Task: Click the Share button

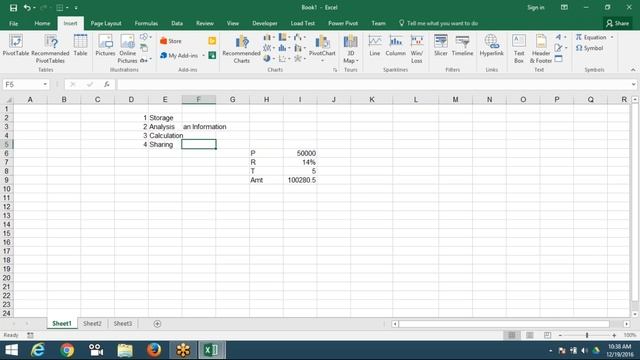Action: [617, 23]
